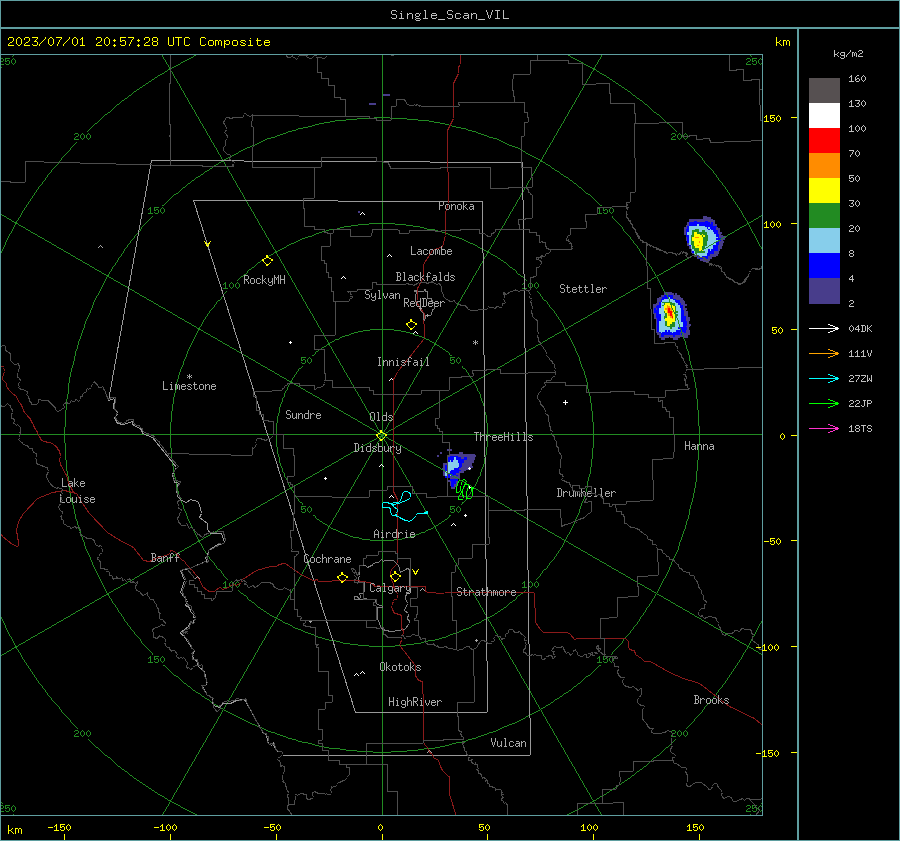Click the ThreeHills city label
The height and width of the screenshot is (841, 900).
pos(503,437)
